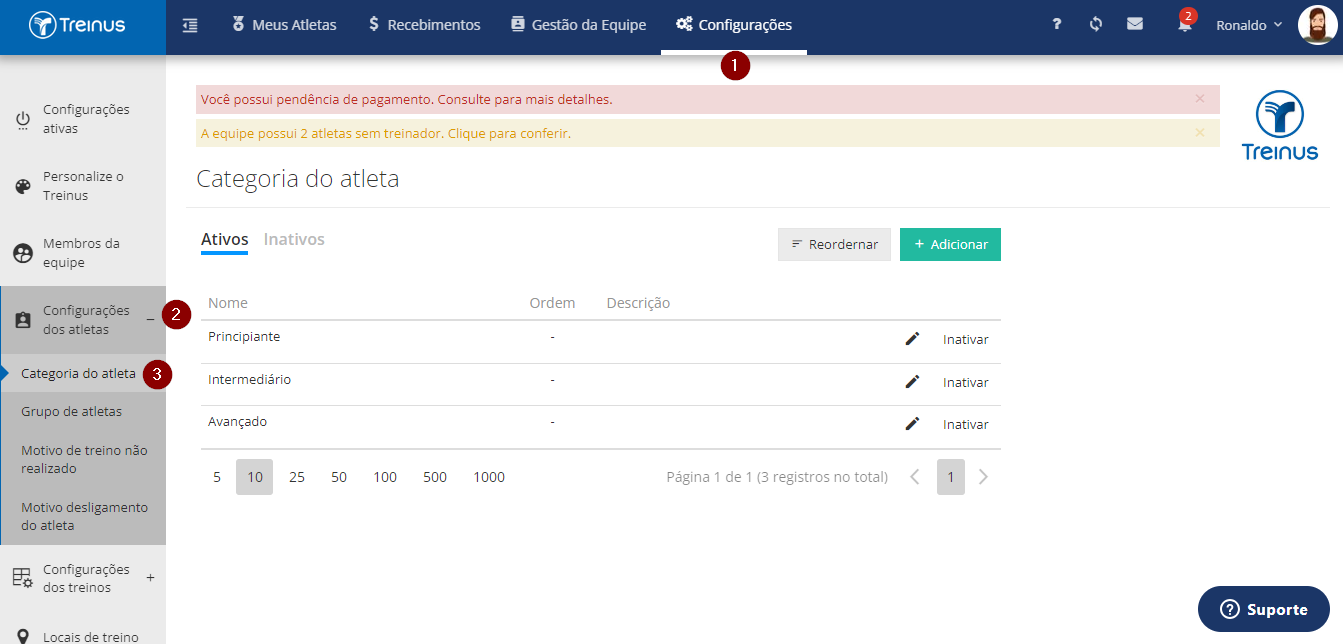This screenshot has width=1343, height=644.
Task: Go to next page arrow
Action: click(983, 477)
